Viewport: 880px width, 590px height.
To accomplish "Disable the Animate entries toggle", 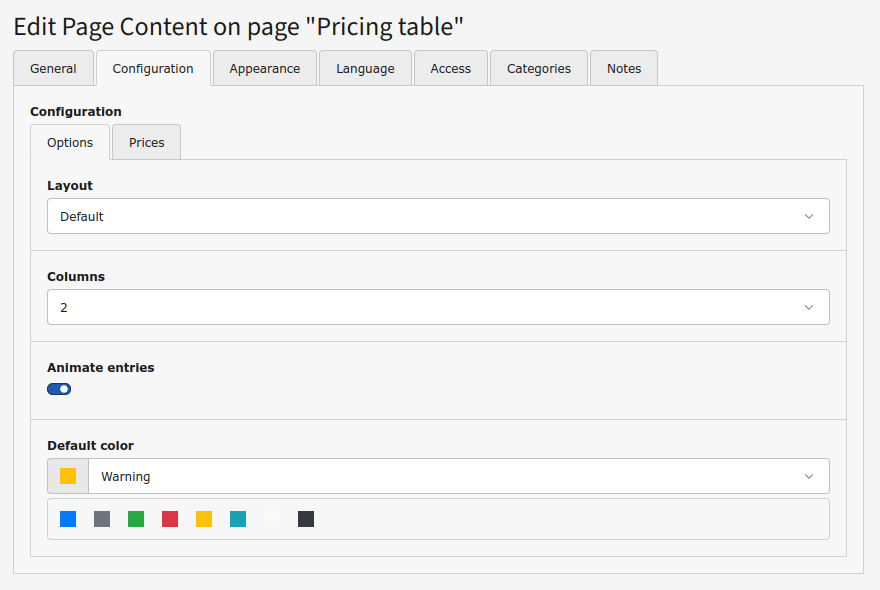I will point(59,389).
